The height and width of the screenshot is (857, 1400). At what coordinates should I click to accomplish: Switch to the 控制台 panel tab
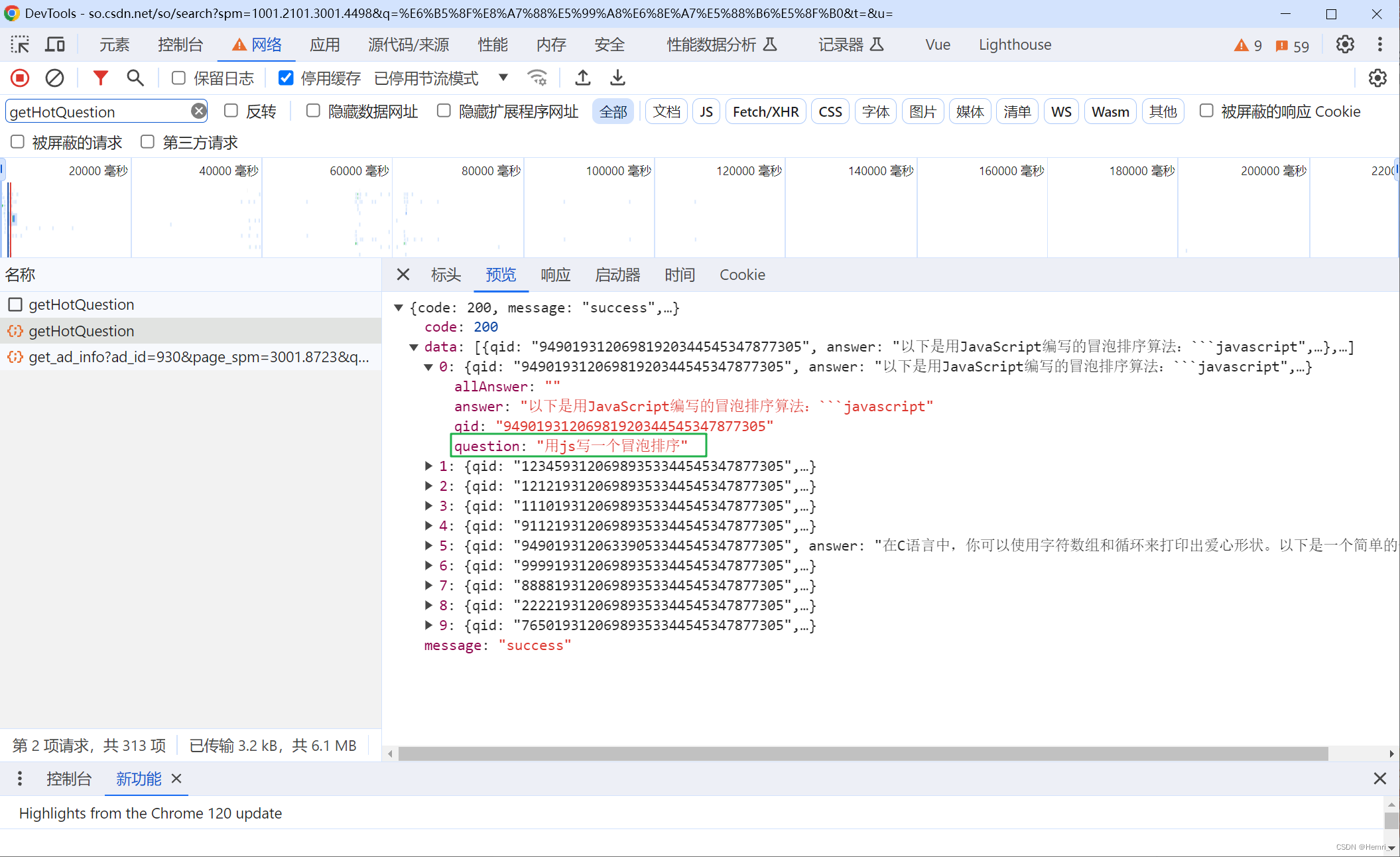(x=180, y=44)
